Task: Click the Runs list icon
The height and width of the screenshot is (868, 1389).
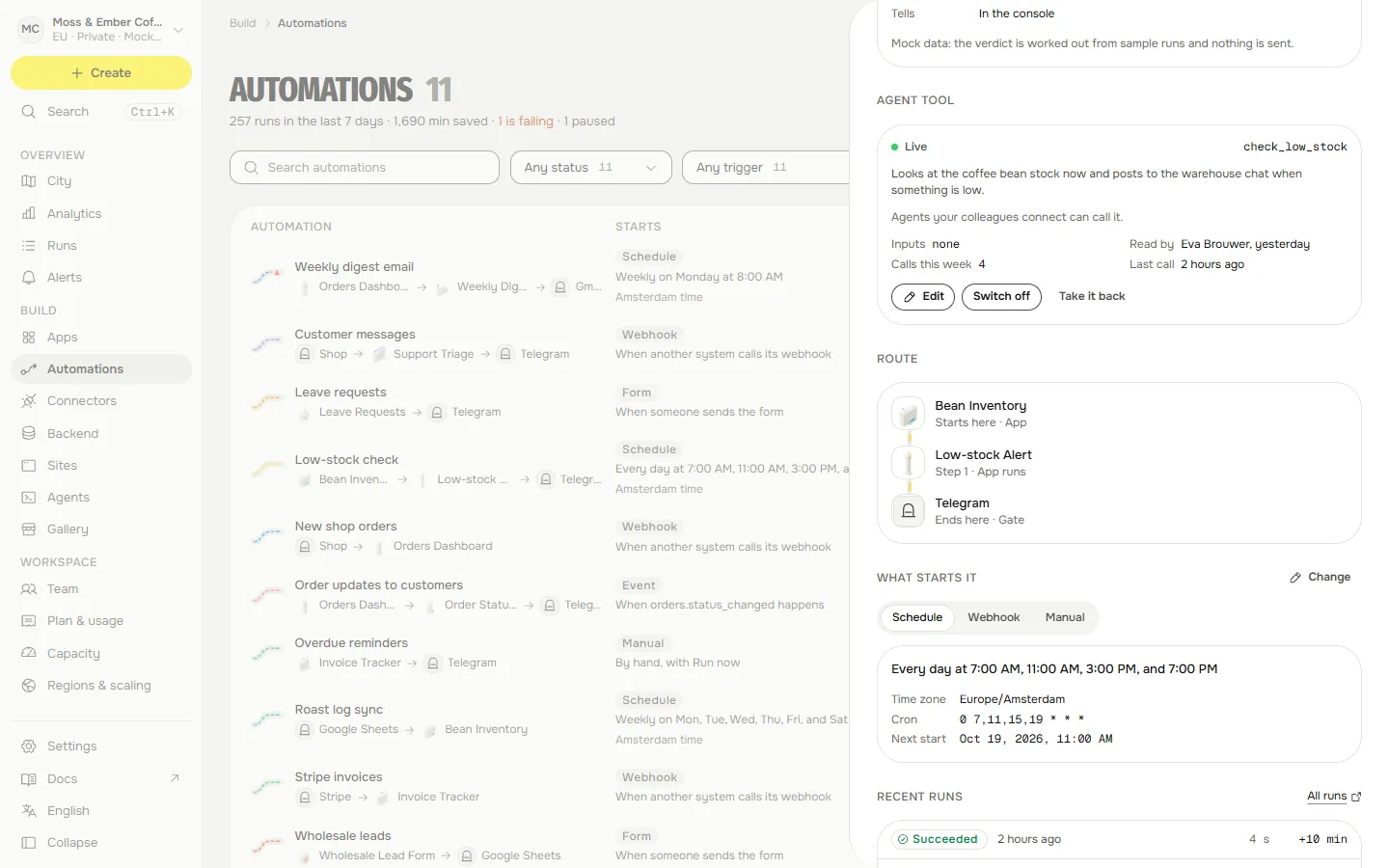Action: (x=29, y=246)
